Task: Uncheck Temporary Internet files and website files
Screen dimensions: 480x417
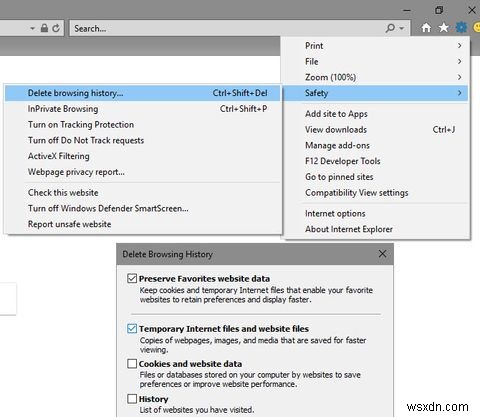Action: pos(132,329)
